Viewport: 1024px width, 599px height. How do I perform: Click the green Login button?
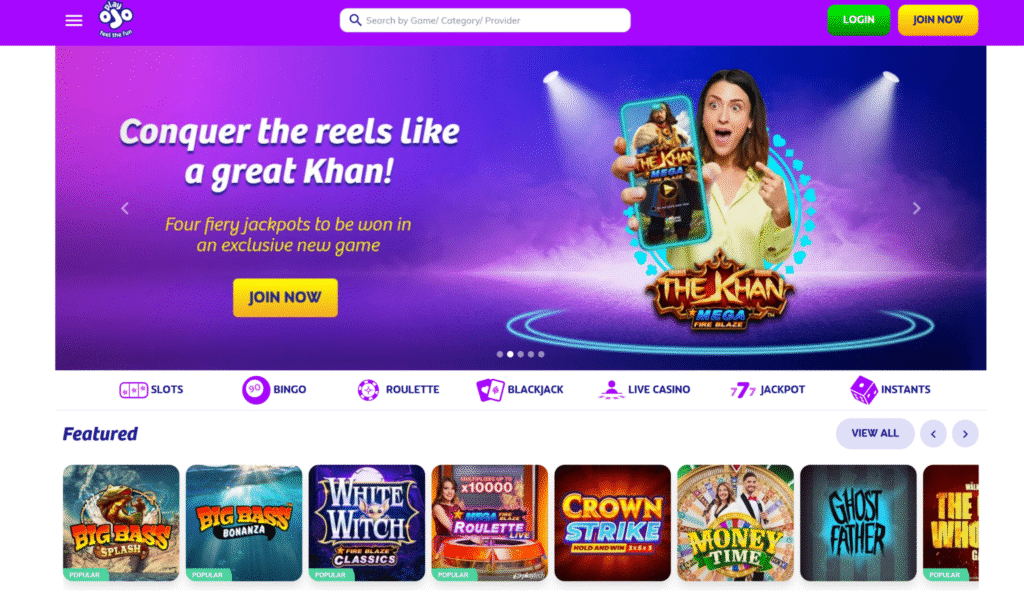[858, 20]
